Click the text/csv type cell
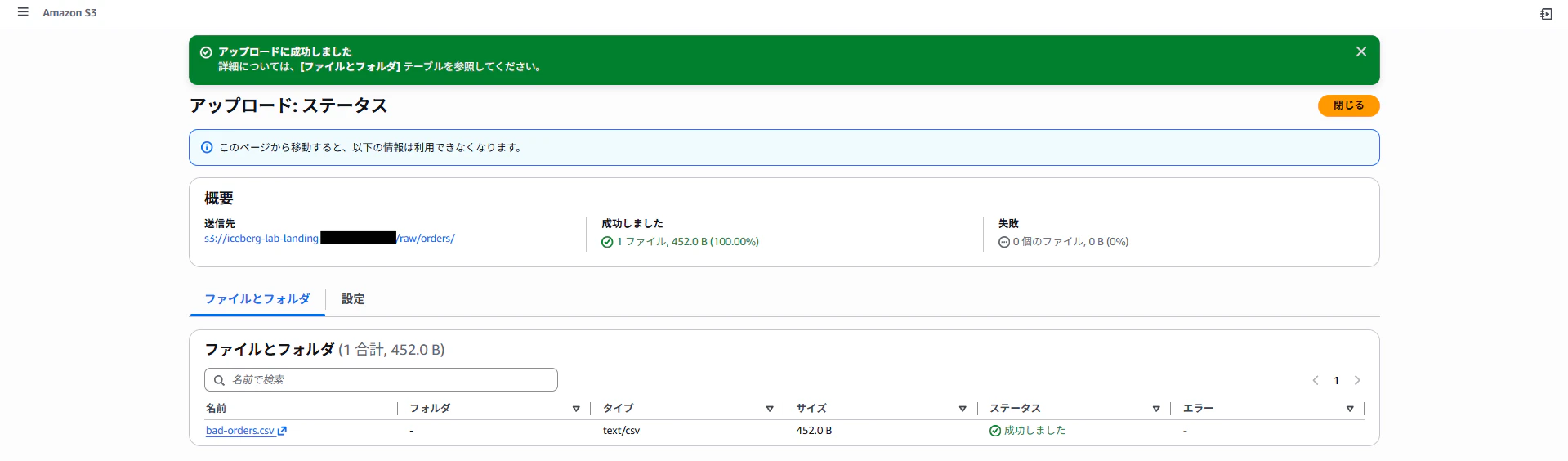 [621, 431]
